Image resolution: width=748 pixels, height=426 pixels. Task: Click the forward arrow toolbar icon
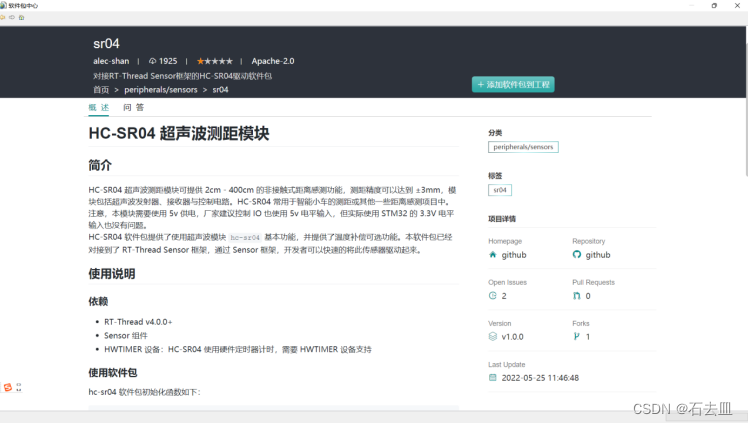coord(11,17)
